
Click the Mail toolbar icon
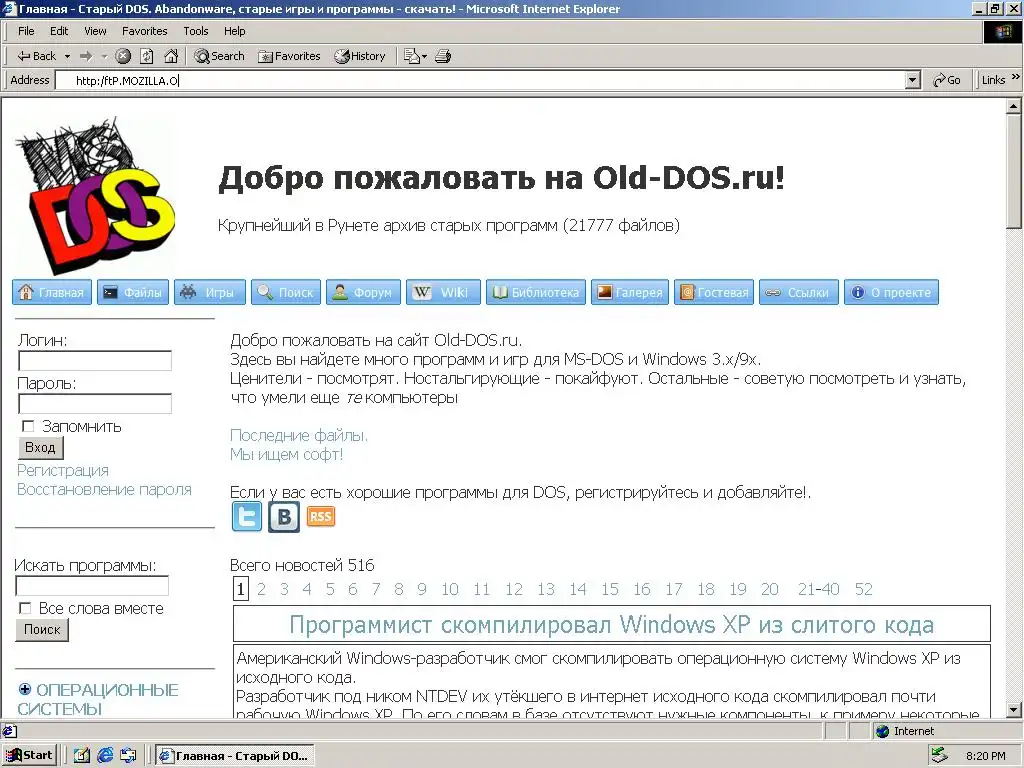[x=411, y=56]
